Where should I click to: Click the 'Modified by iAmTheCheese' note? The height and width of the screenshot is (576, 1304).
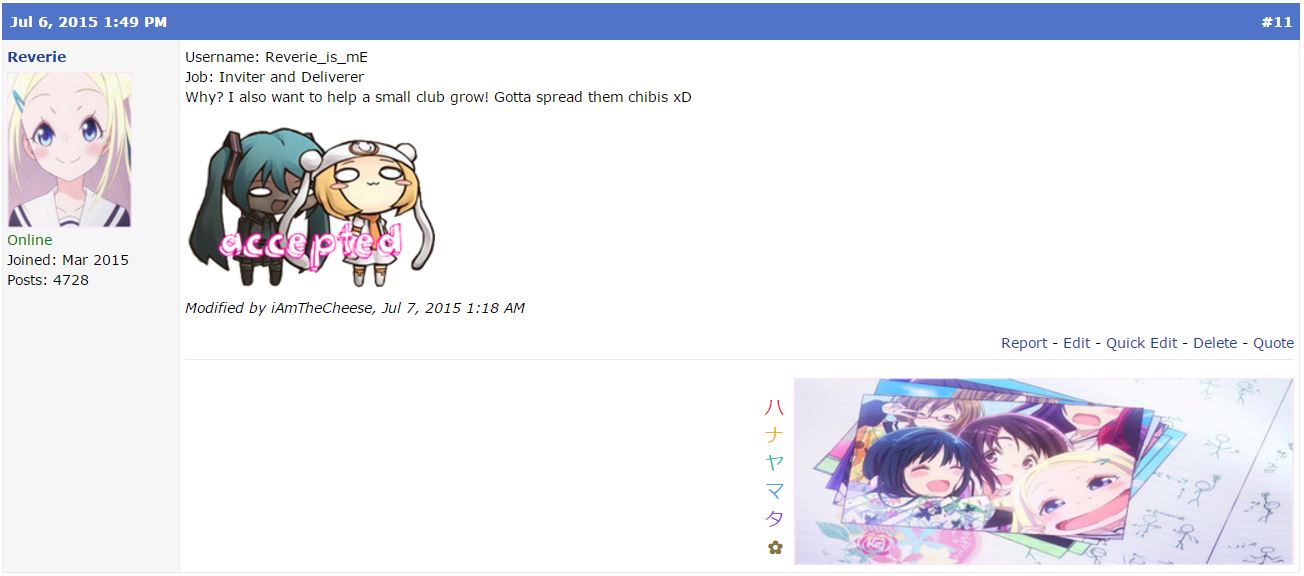coord(355,308)
